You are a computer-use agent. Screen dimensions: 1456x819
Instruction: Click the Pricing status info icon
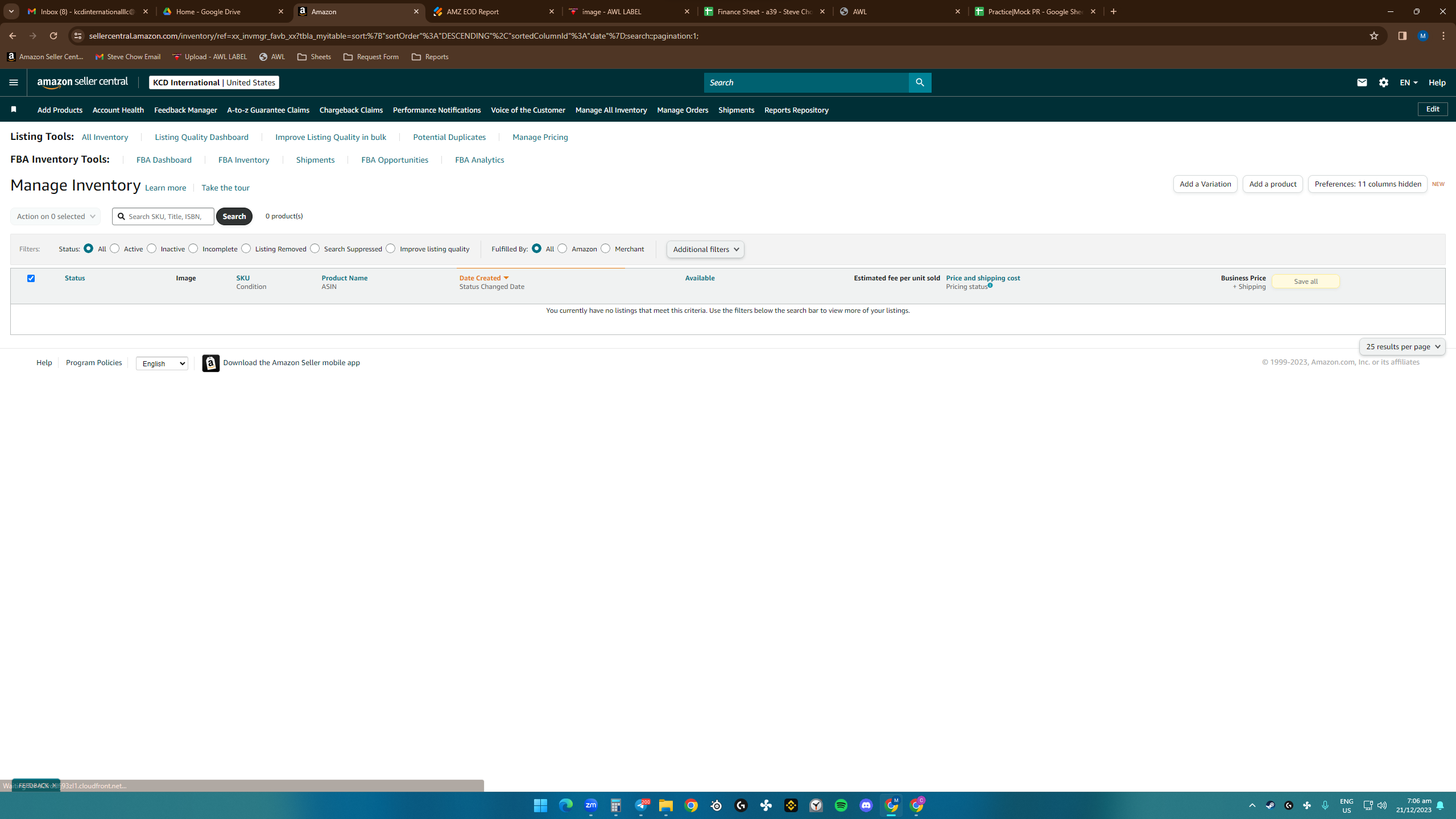point(990,286)
